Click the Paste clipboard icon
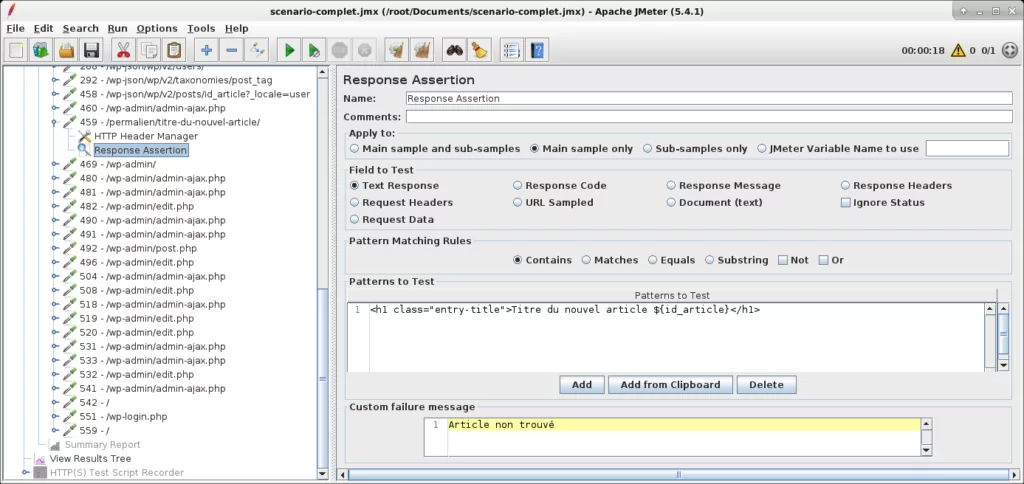This screenshot has height=484, width=1024. tap(174, 50)
